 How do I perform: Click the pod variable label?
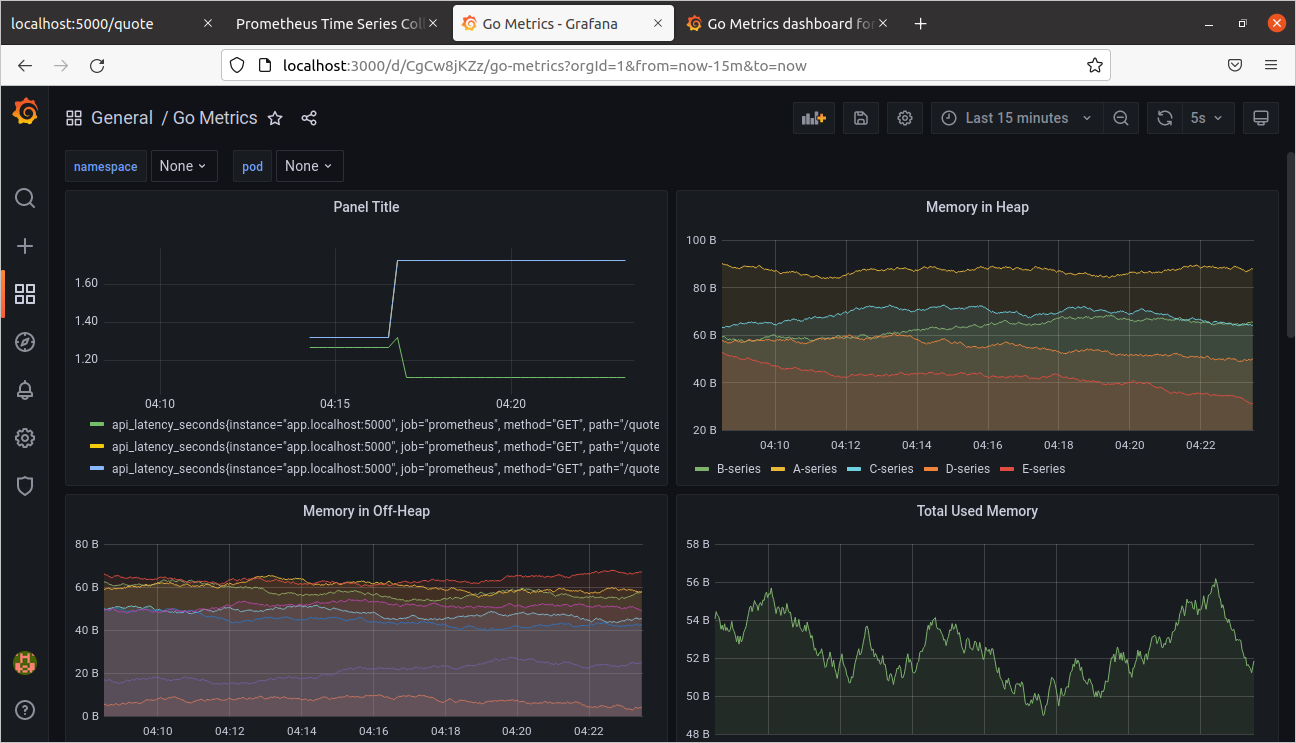(x=252, y=166)
